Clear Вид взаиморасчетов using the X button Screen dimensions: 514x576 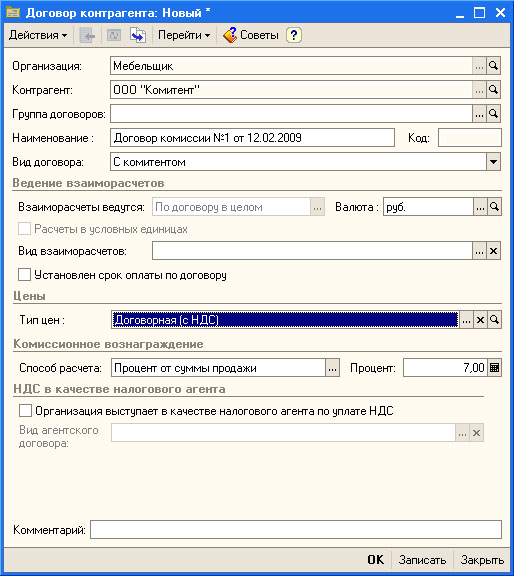493,251
